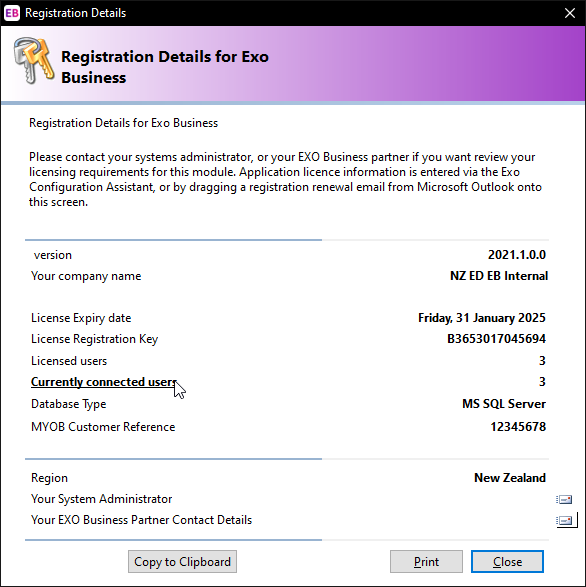Click the Close button
The width and height of the screenshot is (586, 587).
click(507, 562)
